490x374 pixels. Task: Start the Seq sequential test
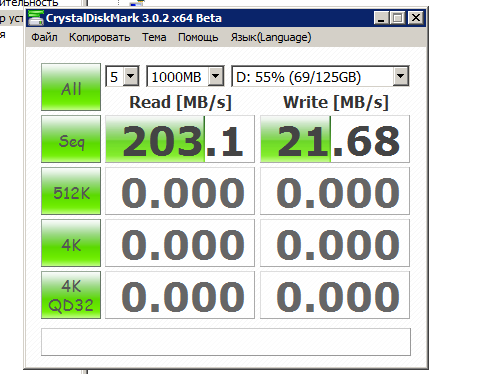click(71, 139)
